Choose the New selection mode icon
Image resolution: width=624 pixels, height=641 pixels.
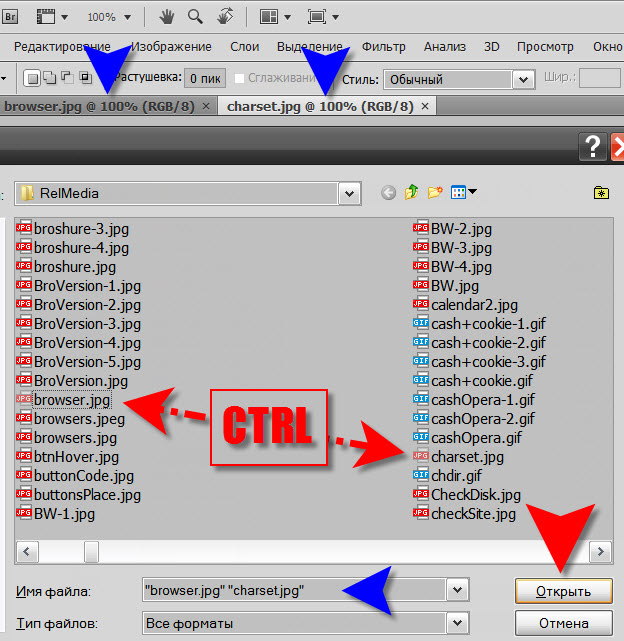(32, 78)
